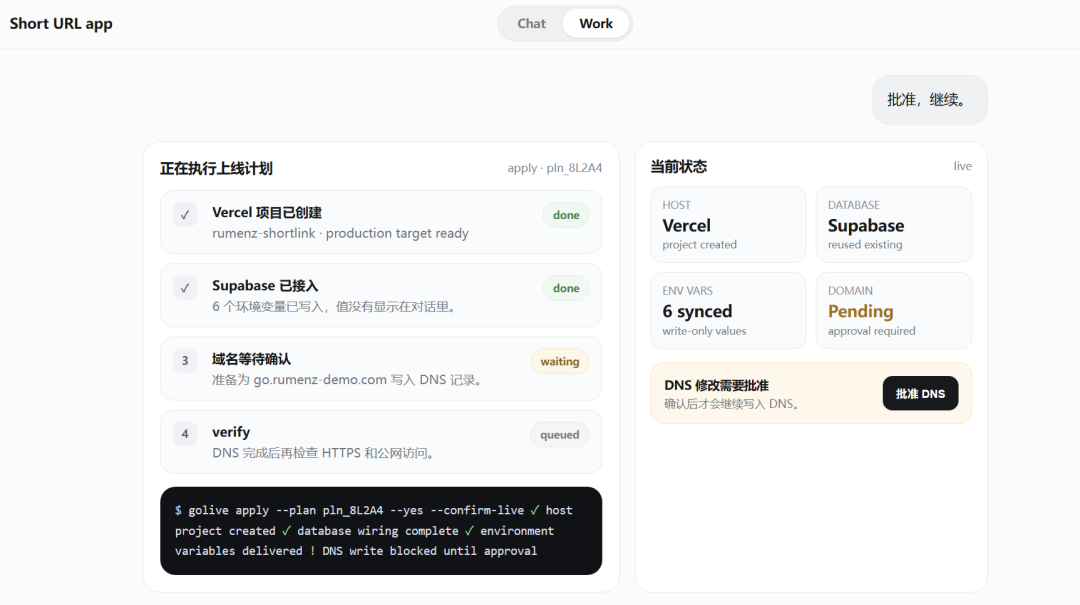Click the checkmark icon for Supabase 已接入
Image resolution: width=1080 pixels, height=605 pixels.
coord(185,288)
